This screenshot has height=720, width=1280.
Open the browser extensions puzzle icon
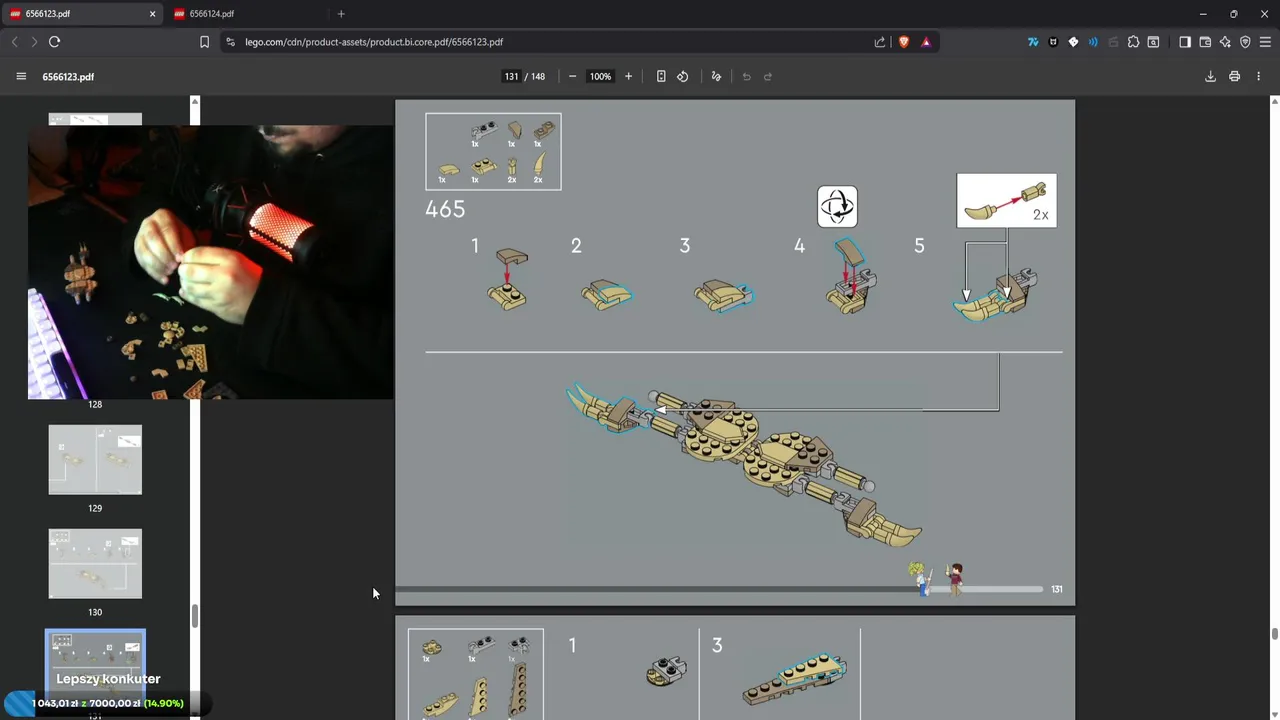[x=1133, y=42]
